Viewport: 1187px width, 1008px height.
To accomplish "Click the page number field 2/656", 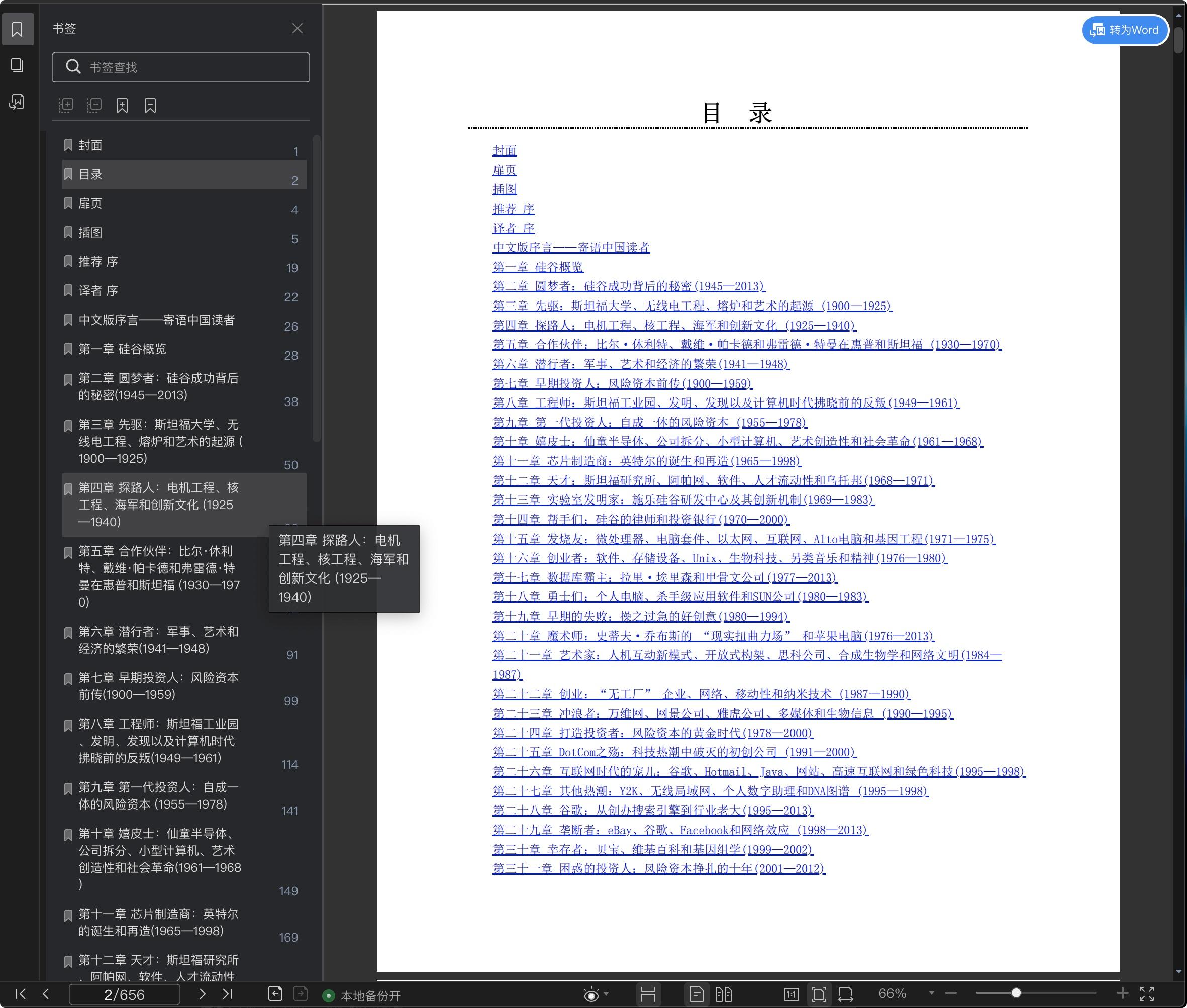I will tap(124, 994).
